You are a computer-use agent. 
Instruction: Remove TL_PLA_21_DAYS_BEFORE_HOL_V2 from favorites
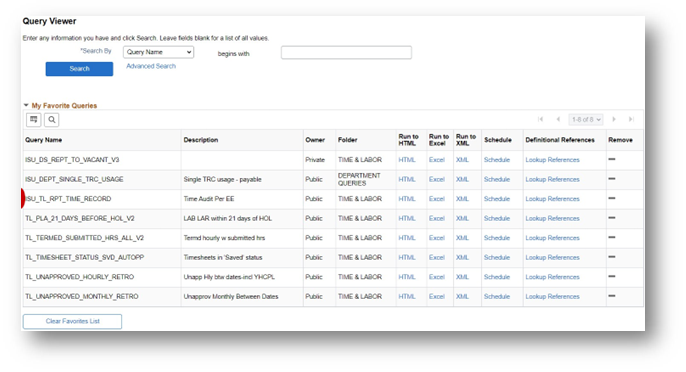612,218
